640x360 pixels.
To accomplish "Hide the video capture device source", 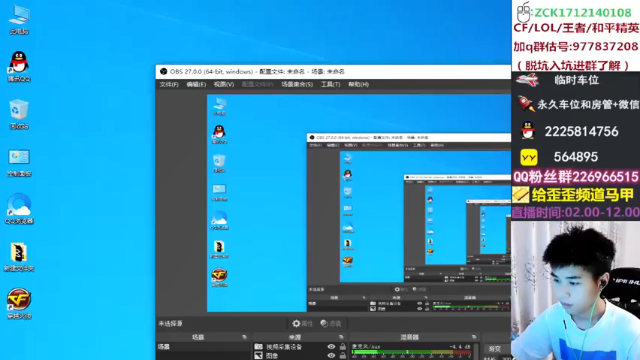I will click(331, 347).
